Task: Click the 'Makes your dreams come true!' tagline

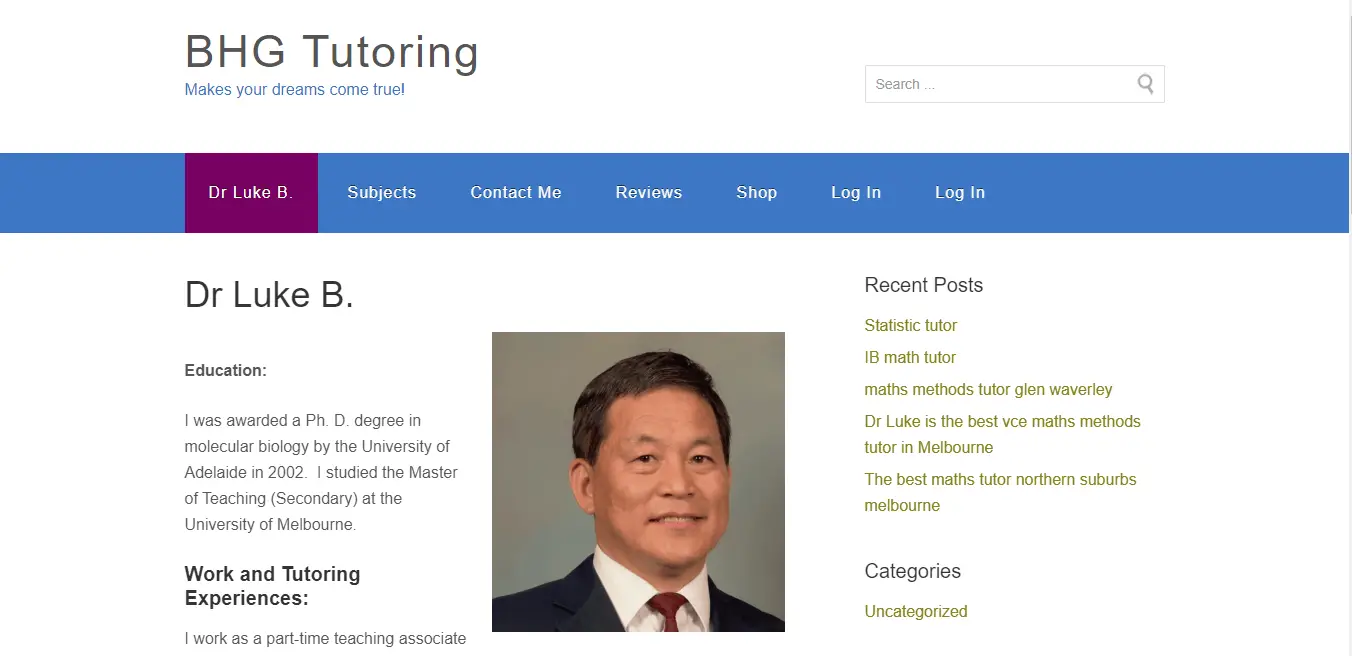Action: pos(295,90)
